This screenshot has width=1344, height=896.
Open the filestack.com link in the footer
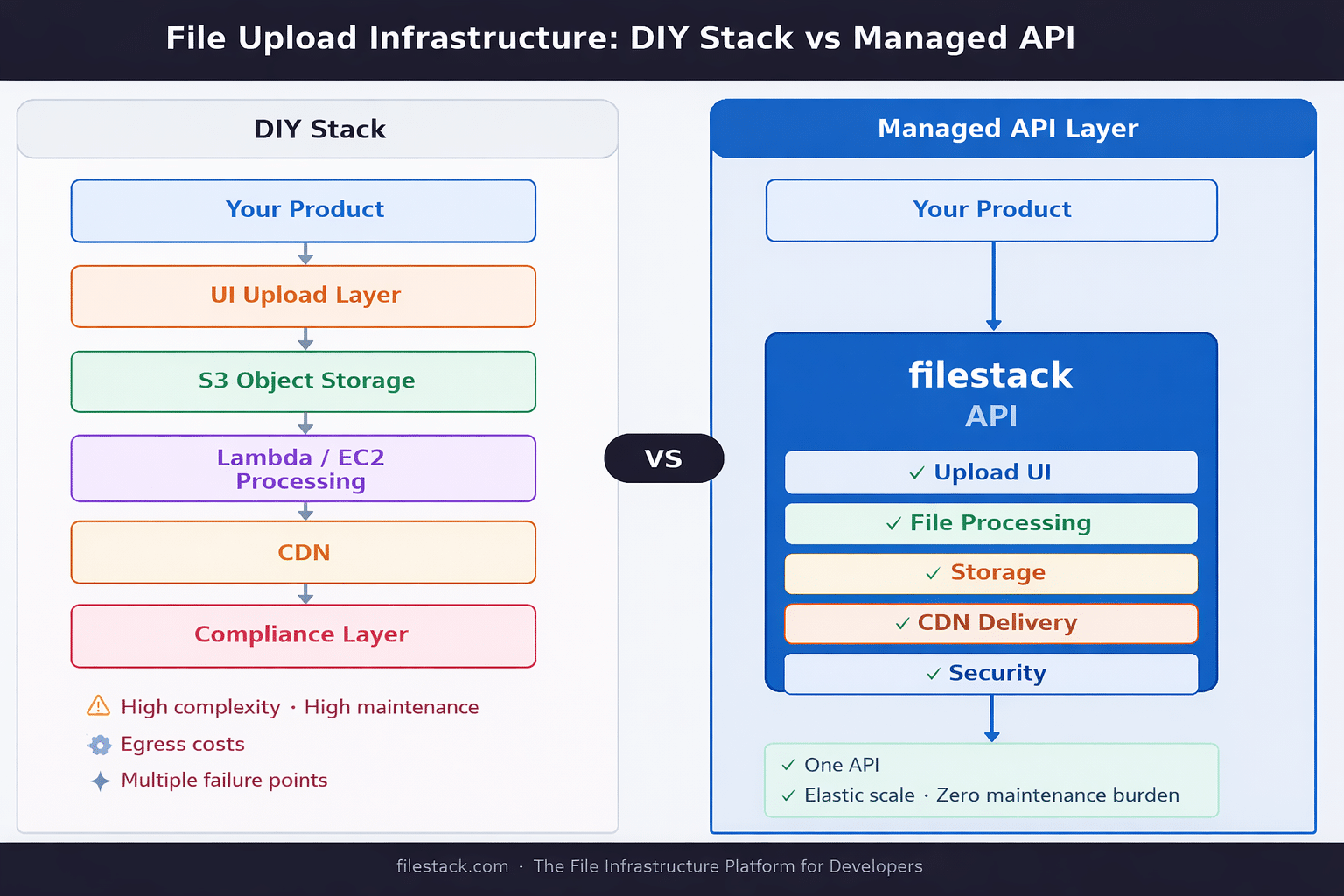pos(452,866)
